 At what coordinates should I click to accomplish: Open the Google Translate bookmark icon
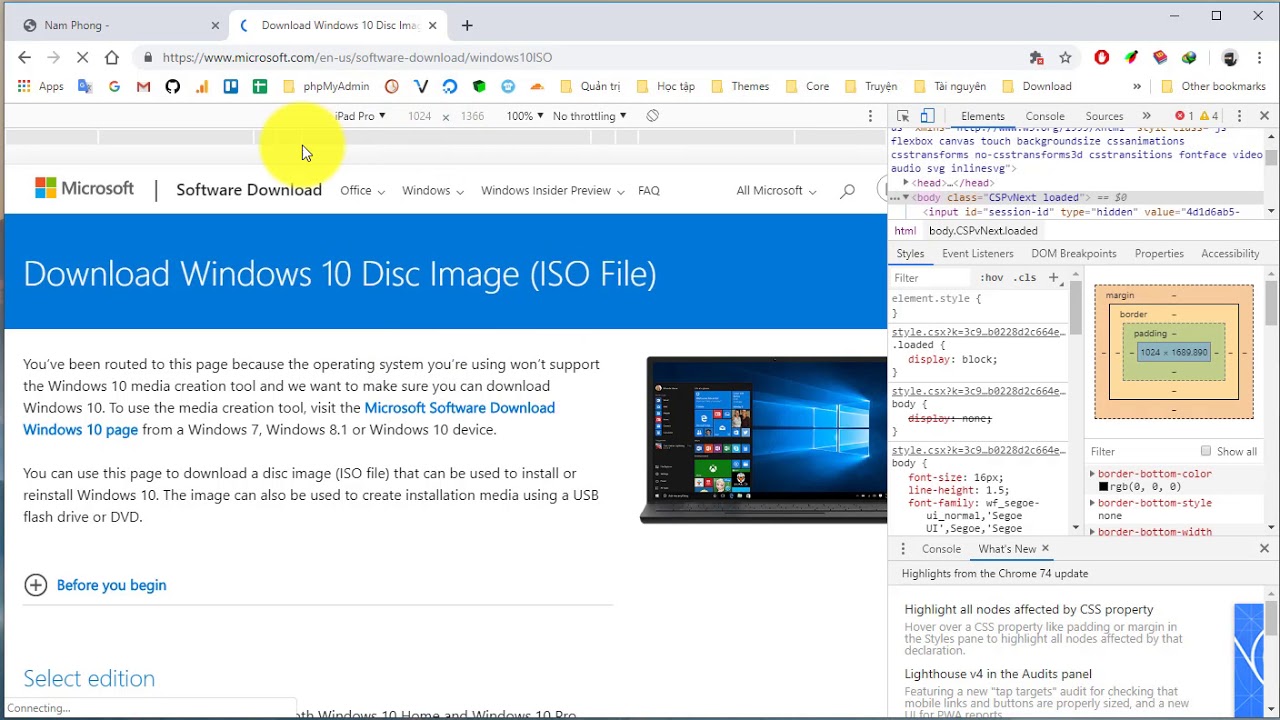(85, 86)
